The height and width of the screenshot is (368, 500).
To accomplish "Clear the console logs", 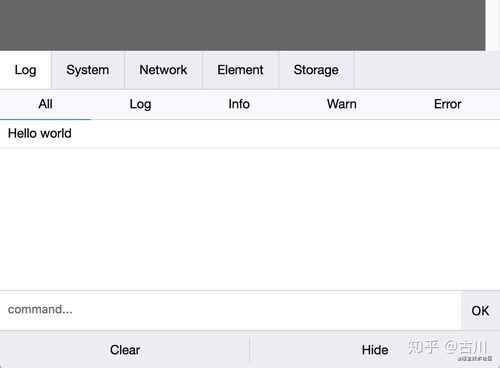I will click(125, 350).
